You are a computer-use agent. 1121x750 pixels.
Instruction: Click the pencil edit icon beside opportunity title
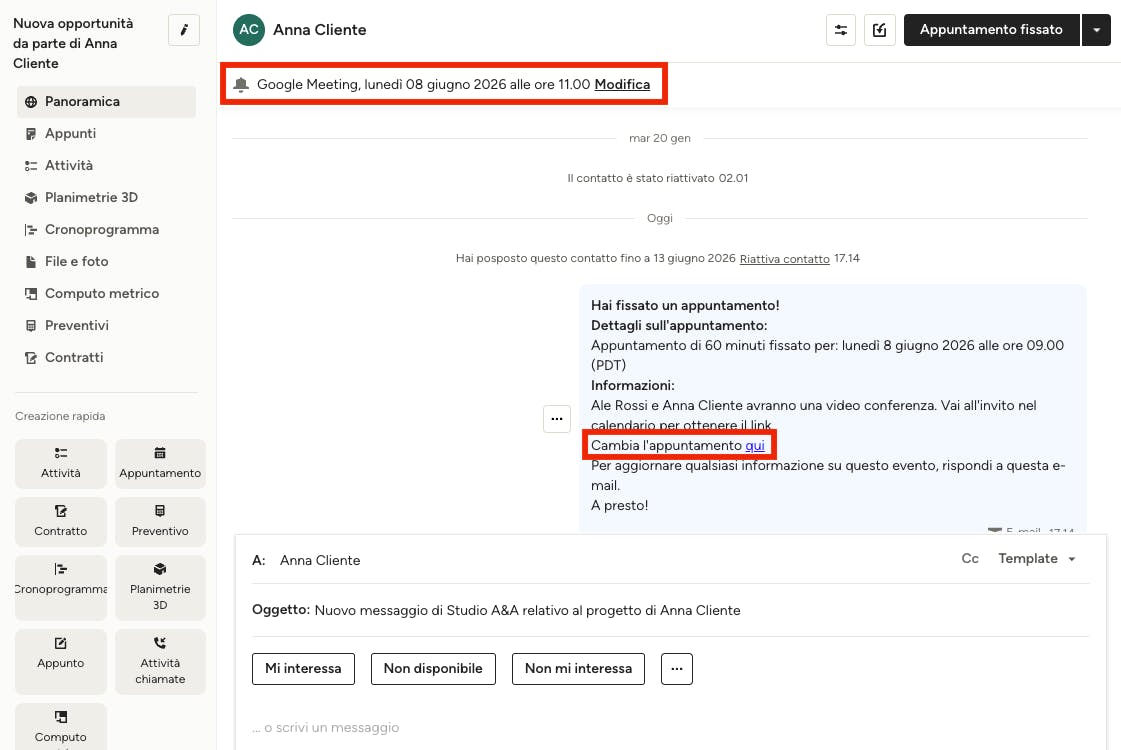coord(184,30)
